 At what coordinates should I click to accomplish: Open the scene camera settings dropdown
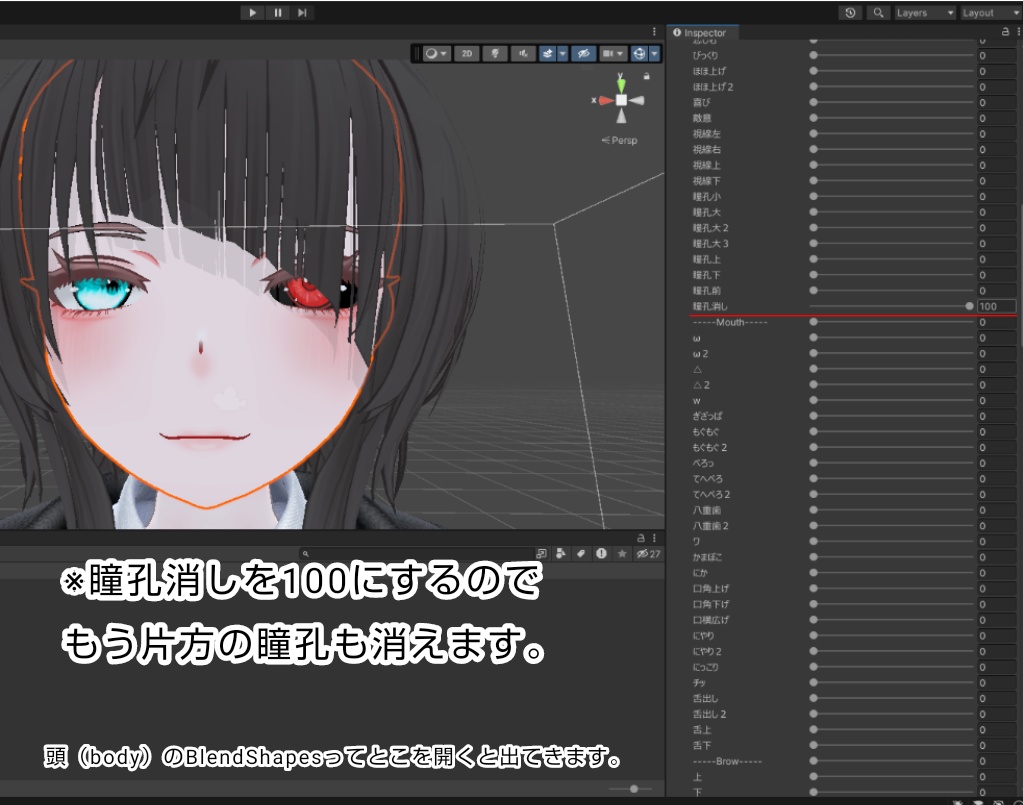tap(612, 53)
